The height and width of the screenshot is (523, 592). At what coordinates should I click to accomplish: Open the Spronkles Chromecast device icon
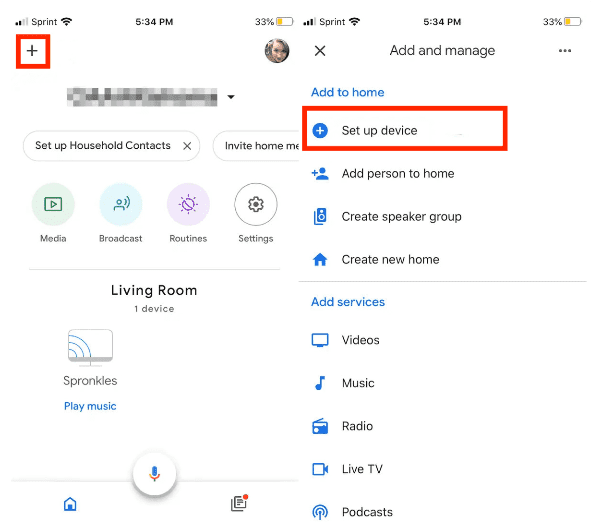pos(90,348)
